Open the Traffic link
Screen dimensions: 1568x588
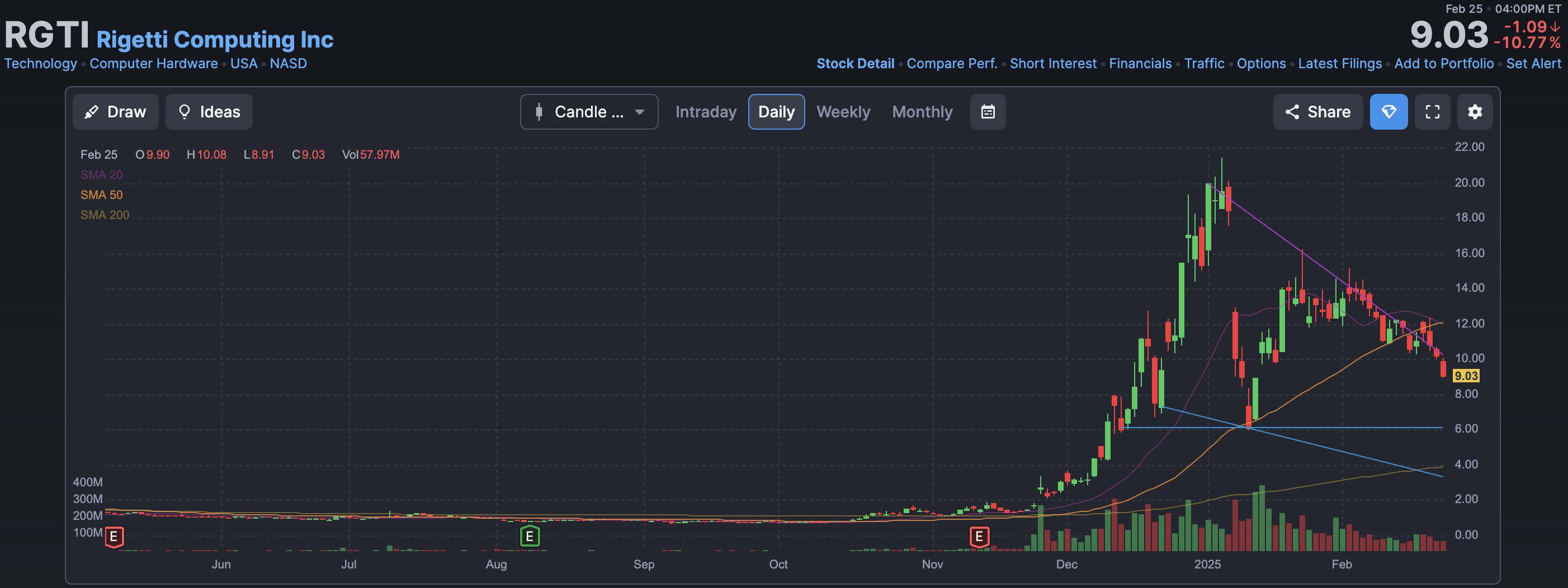[1204, 63]
